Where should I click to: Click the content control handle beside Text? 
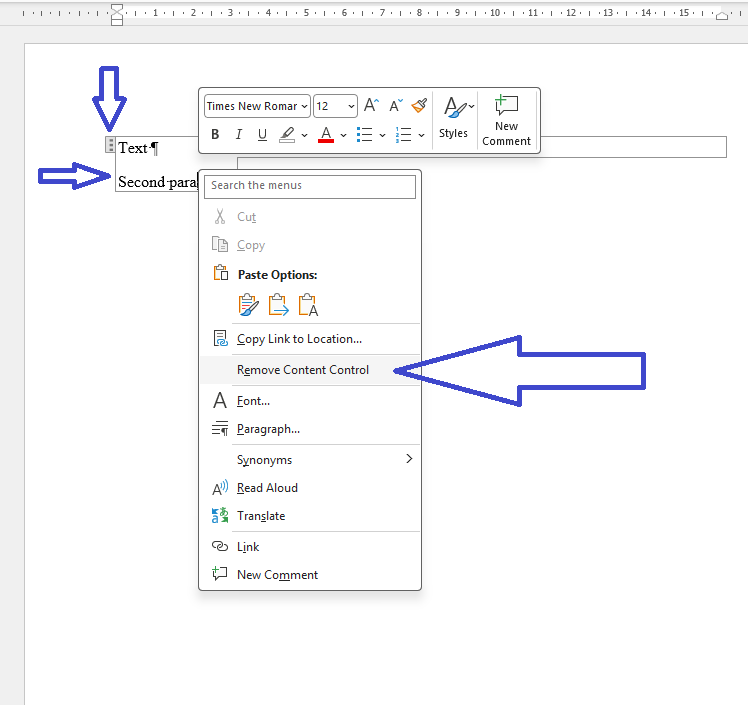click(110, 145)
